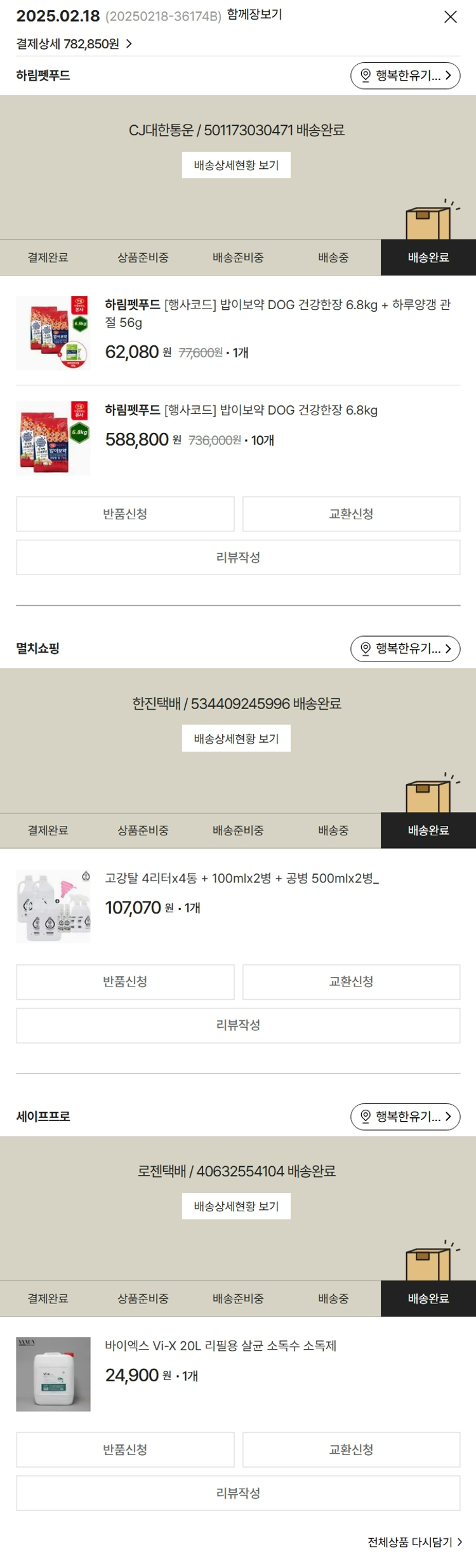
Task: Open 세이프프로 delivery address location pill
Action: (x=405, y=1117)
